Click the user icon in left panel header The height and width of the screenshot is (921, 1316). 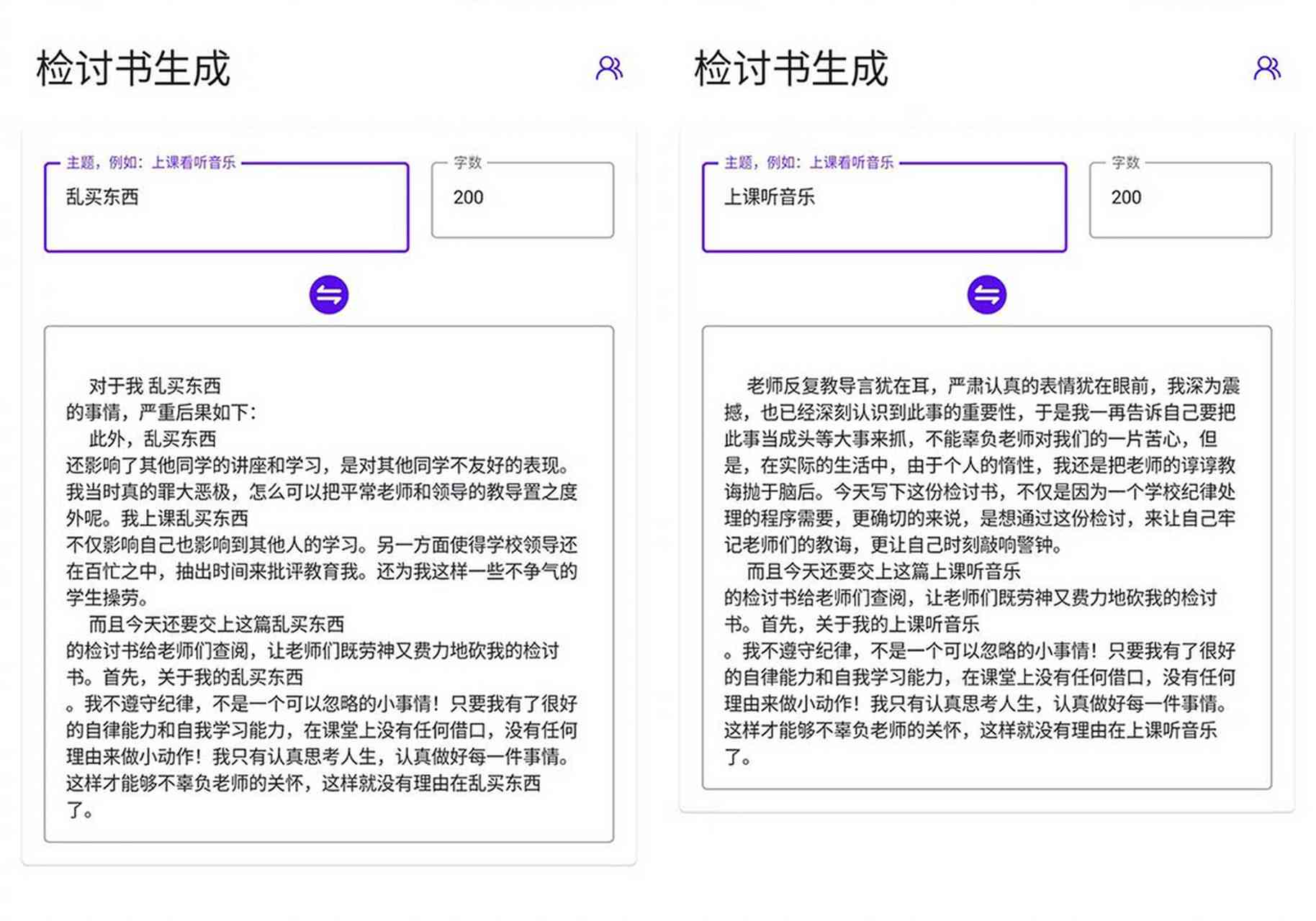pyautogui.click(x=609, y=68)
